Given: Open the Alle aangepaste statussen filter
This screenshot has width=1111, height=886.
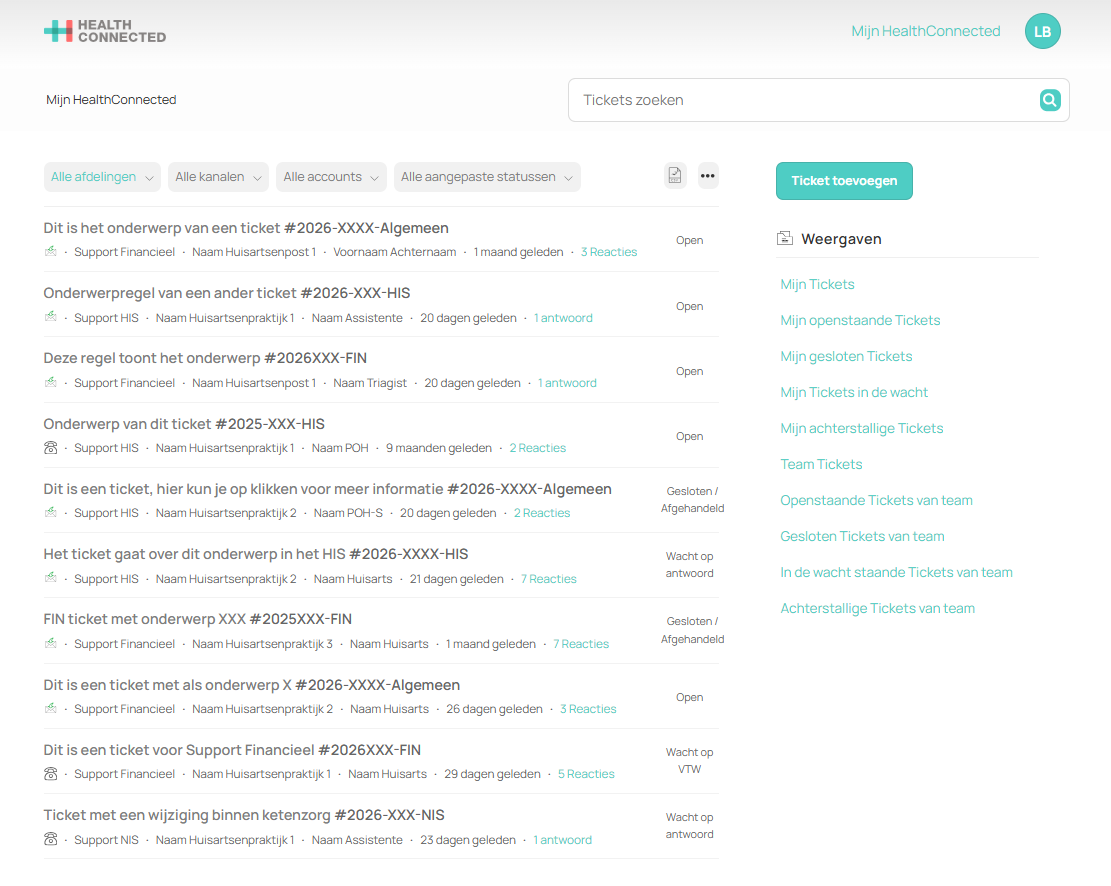Looking at the screenshot, I should click(487, 177).
